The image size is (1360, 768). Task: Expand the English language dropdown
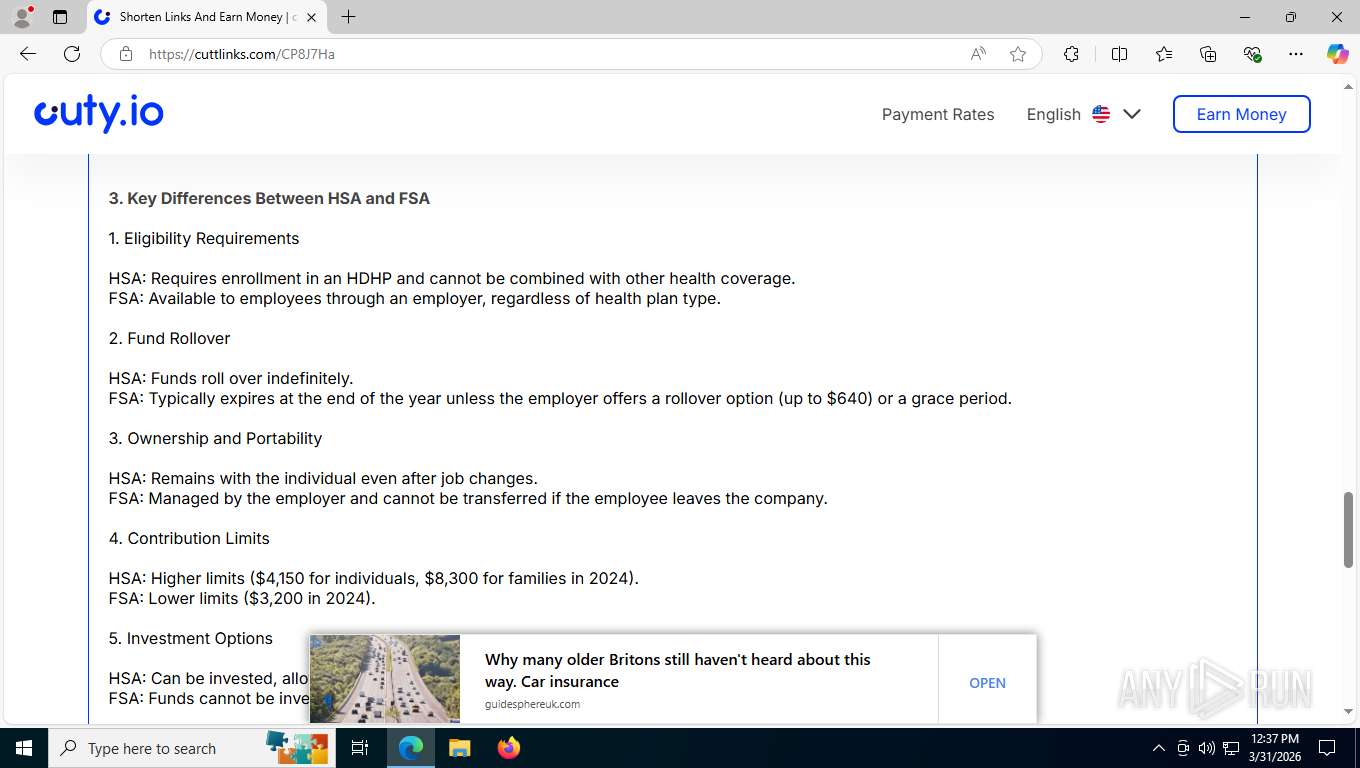click(1084, 114)
